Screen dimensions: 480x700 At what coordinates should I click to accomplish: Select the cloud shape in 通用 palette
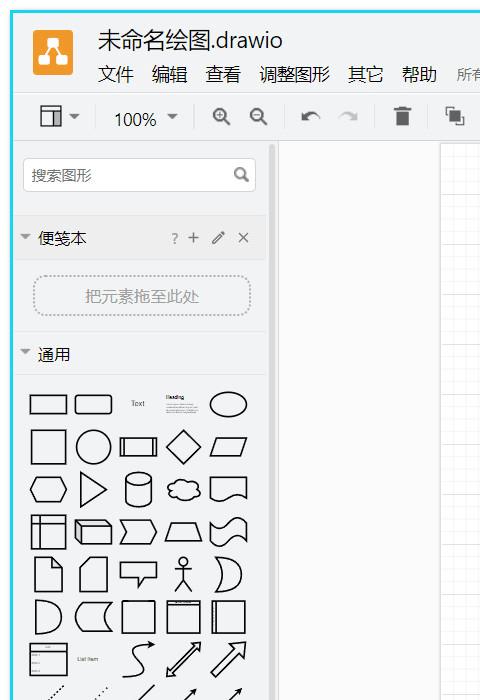coord(184,490)
